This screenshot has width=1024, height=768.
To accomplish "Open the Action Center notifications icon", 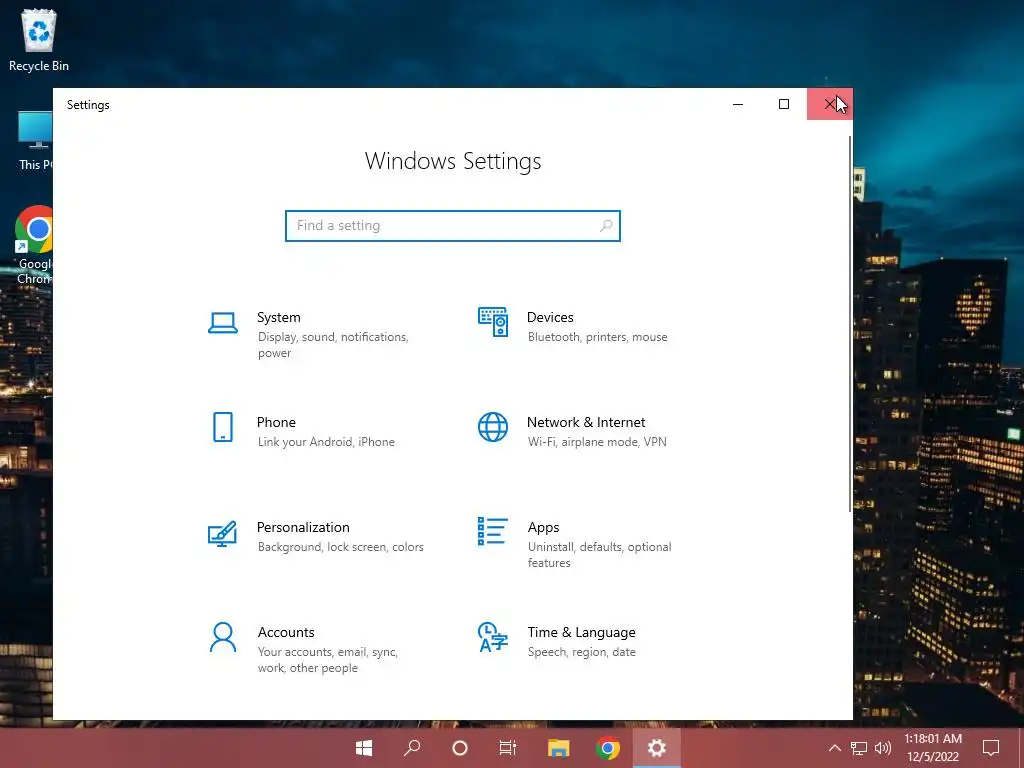I will (x=991, y=748).
